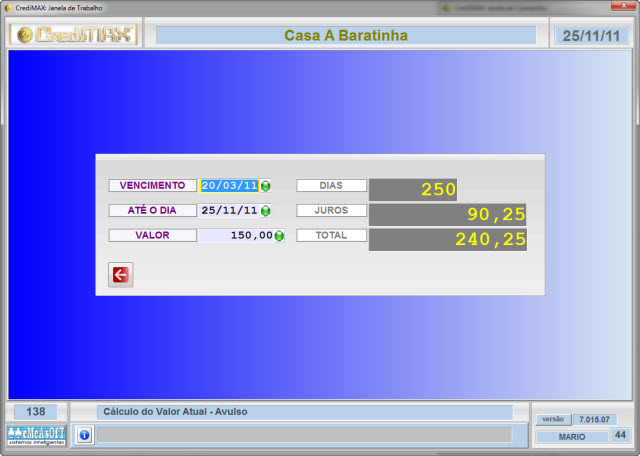
Task: Click the Casa A Baratinha company banner
Action: coord(346,35)
